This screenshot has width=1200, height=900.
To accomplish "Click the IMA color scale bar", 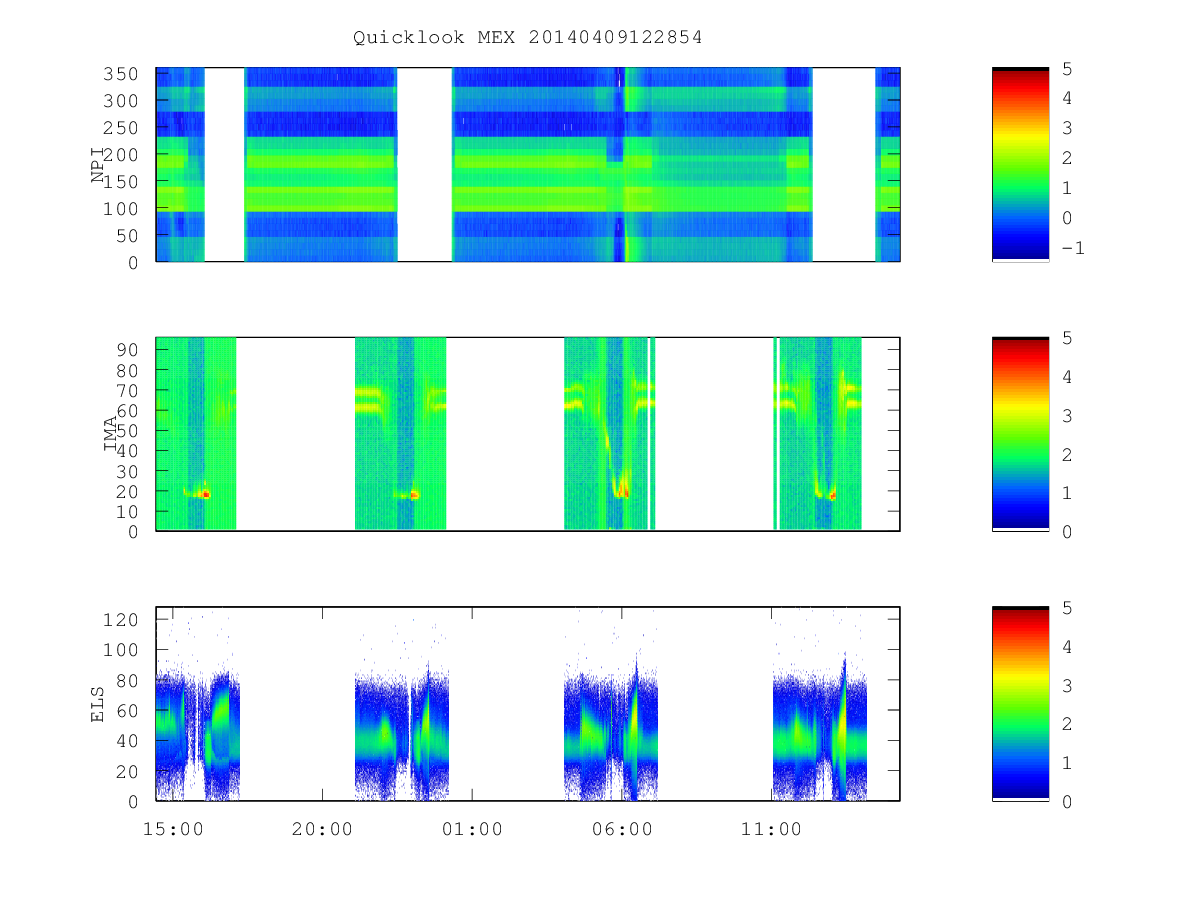I will click(1020, 434).
